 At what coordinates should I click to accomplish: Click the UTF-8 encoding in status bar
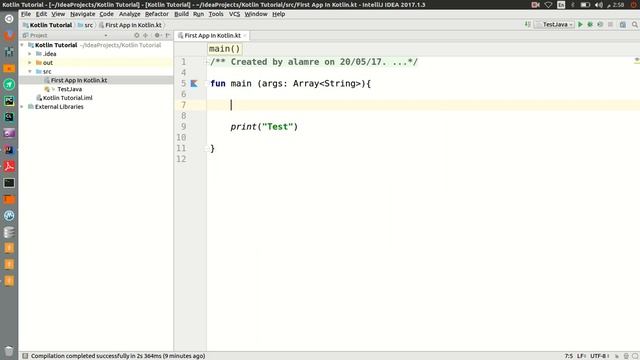(x=599, y=356)
